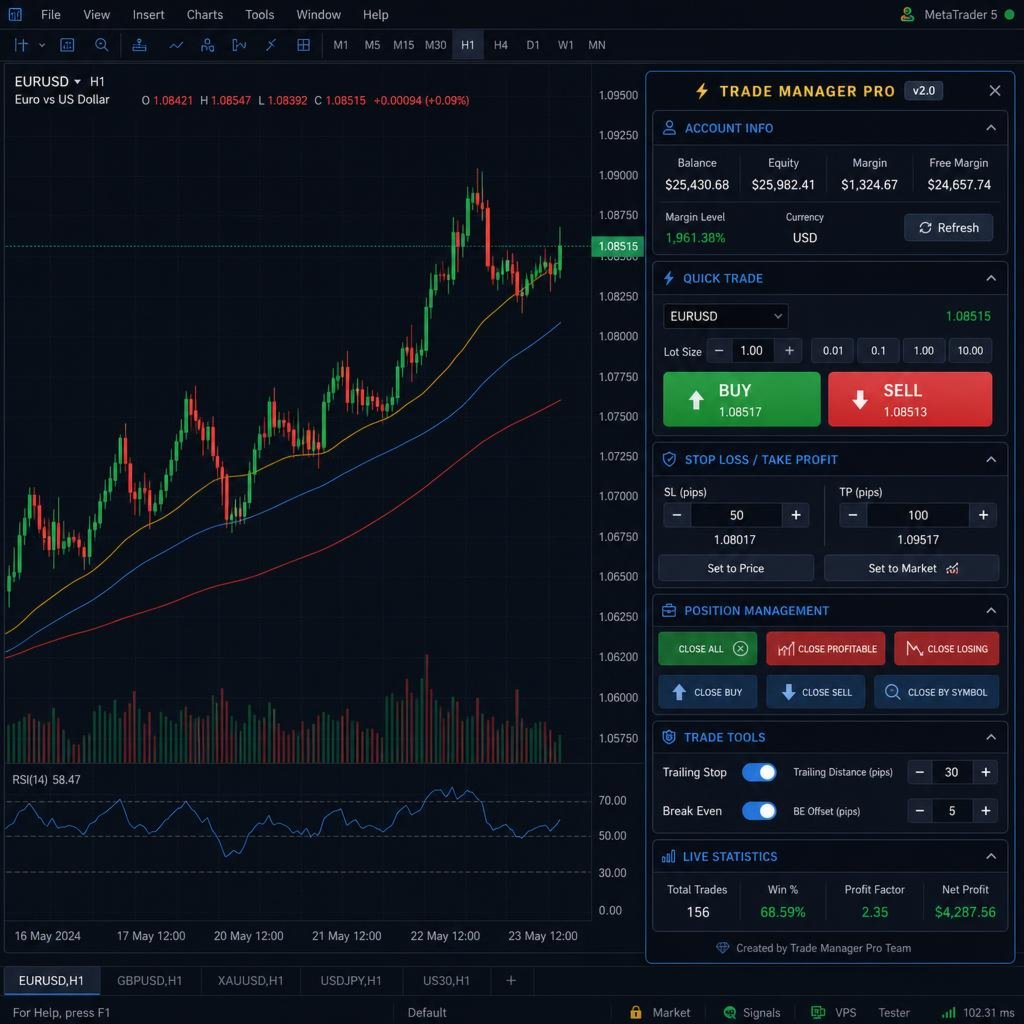This screenshot has width=1024, height=1024.
Task: Click the Refresh account button
Action: tap(948, 227)
